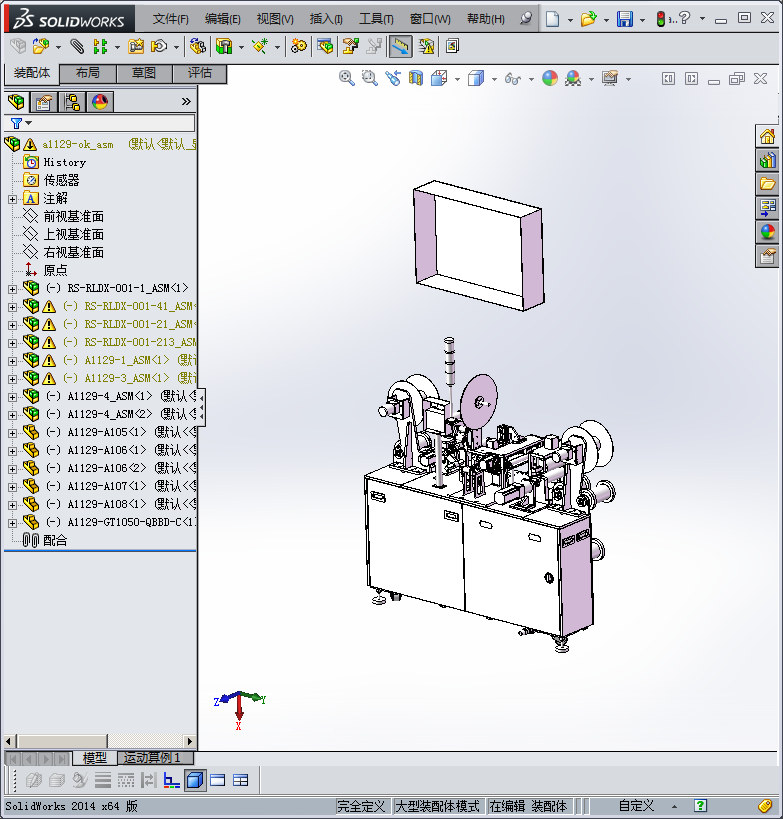Open the Display Style dropdown arrow
Image resolution: width=783 pixels, height=819 pixels.
pyautogui.click(x=494, y=79)
